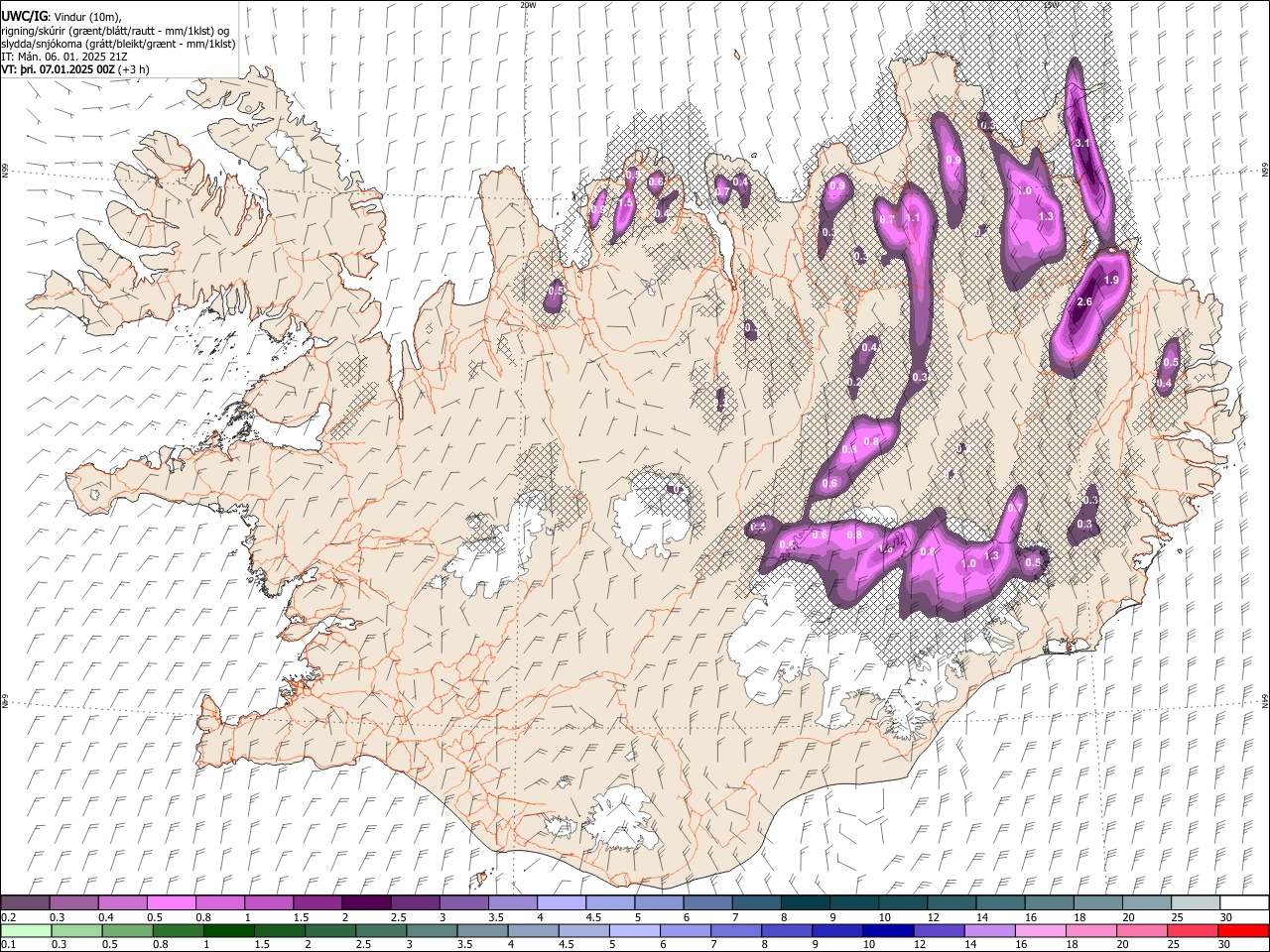
Task: Click the 15W longitude label at top
Action: [1050, 5]
